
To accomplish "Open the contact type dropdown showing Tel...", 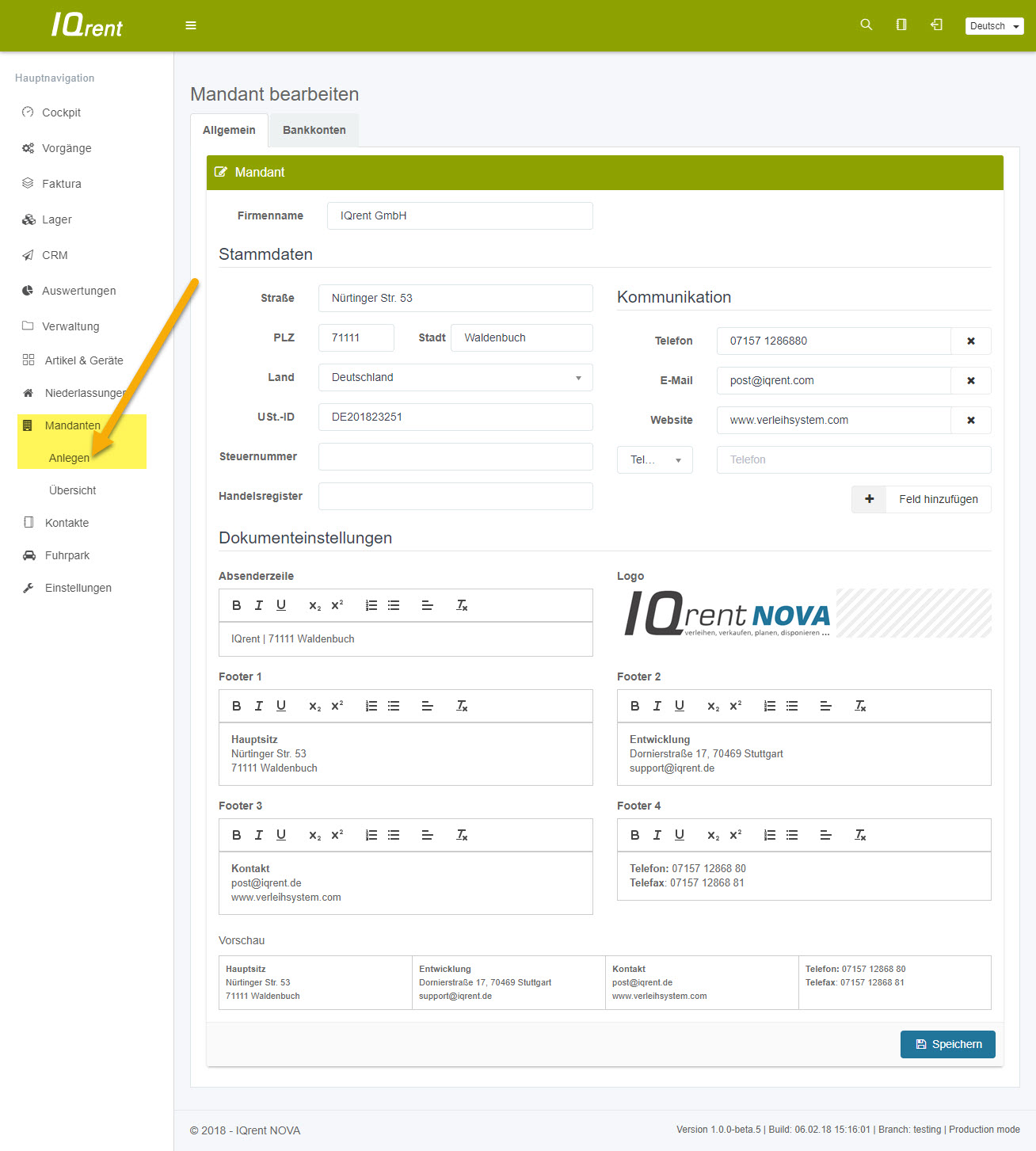I will pos(655,459).
